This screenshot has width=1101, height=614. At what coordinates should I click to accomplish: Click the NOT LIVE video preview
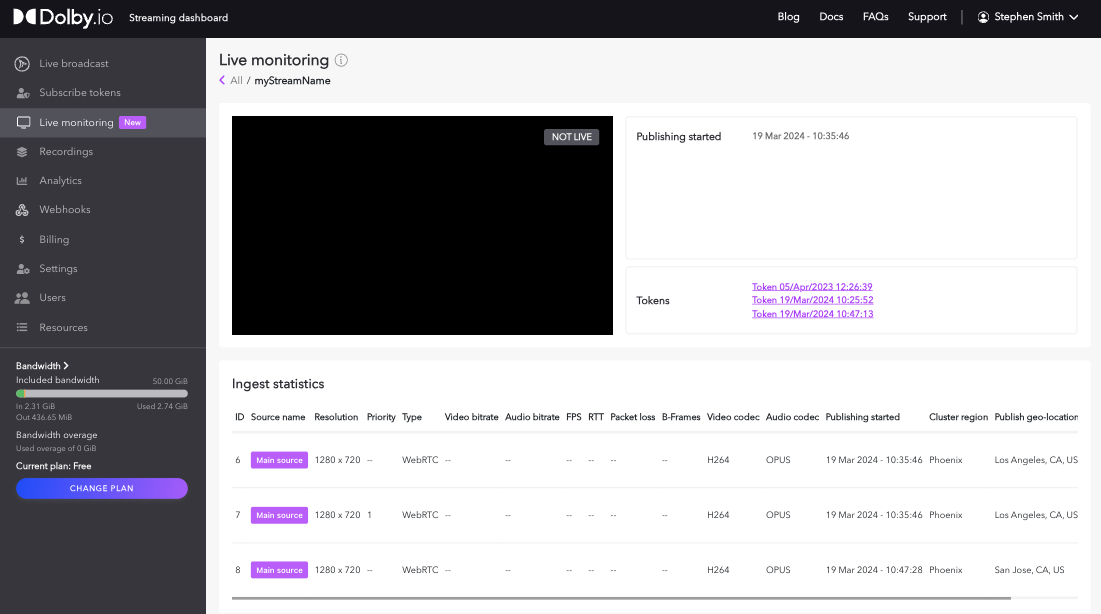[x=422, y=226]
